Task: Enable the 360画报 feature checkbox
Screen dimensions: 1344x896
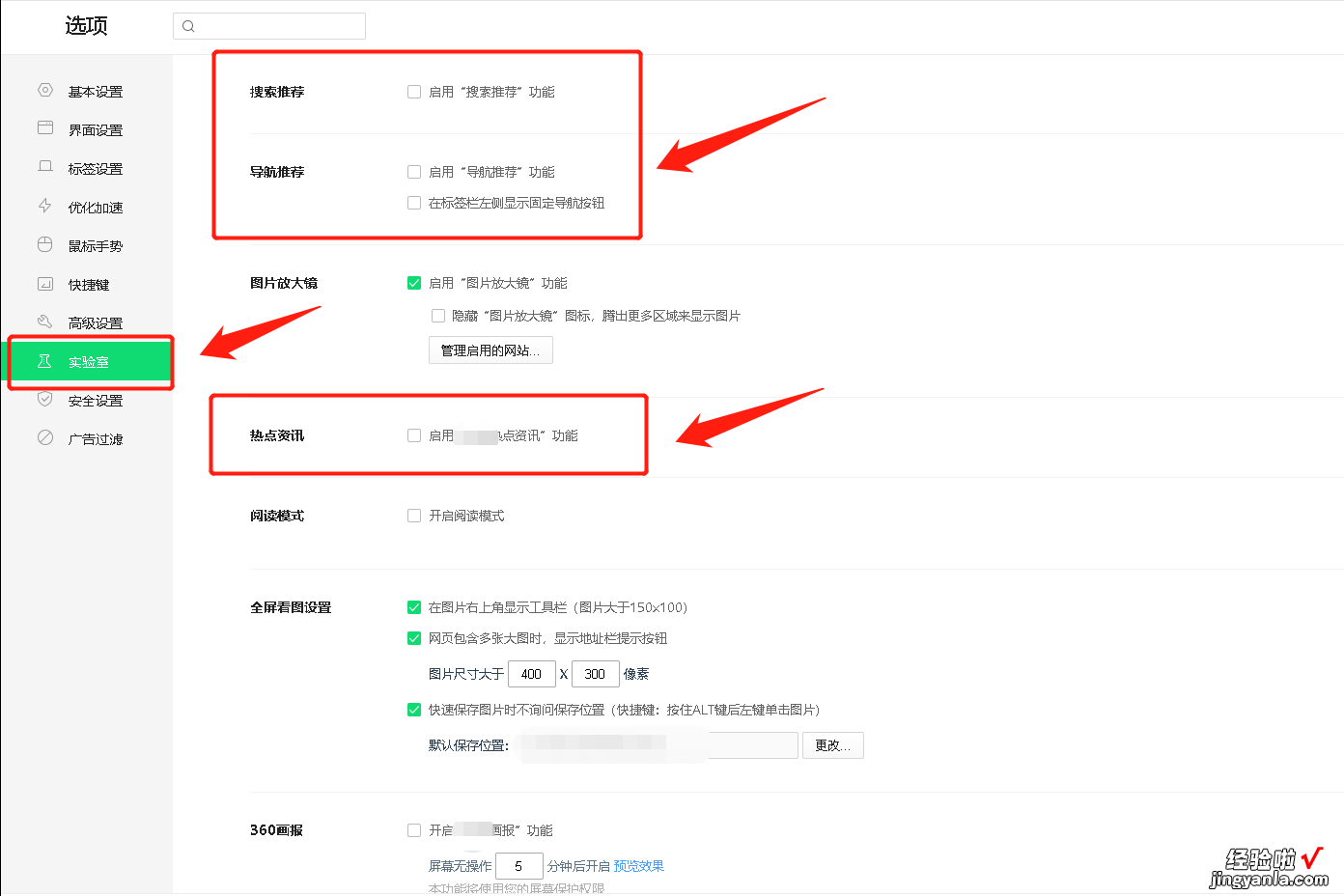Action: pyautogui.click(x=414, y=830)
